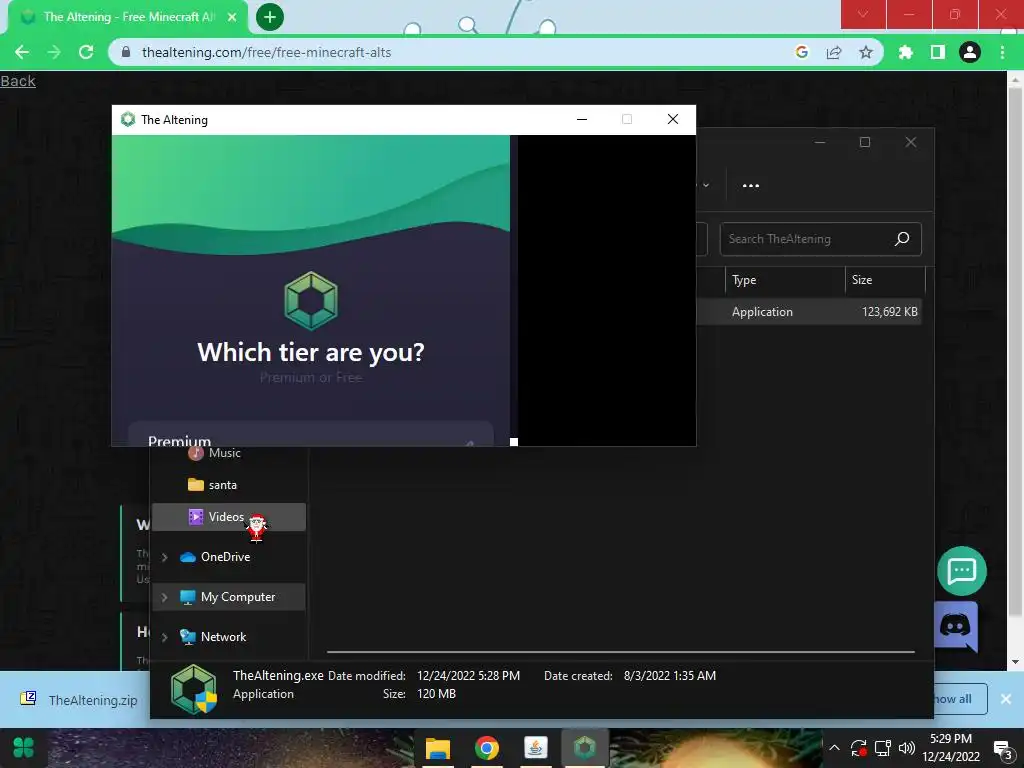Open Chrome from the taskbar
This screenshot has height=768, width=1024.
click(487, 748)
